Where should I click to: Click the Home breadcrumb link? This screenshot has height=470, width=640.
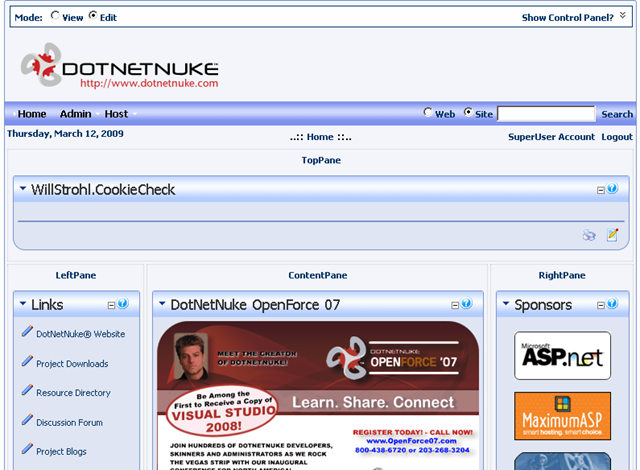pos(320,137)
